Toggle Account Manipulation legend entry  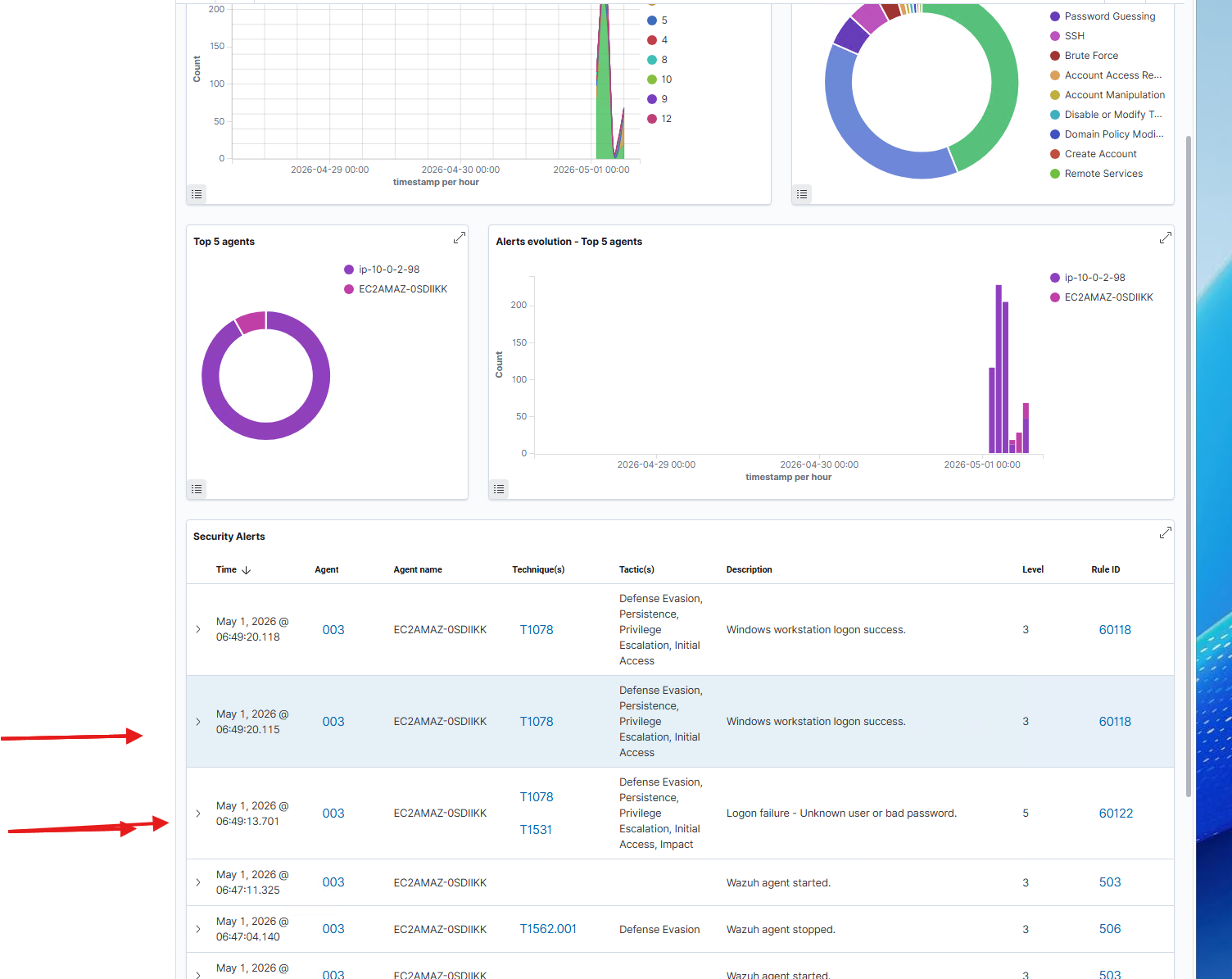coord(1107,95)
